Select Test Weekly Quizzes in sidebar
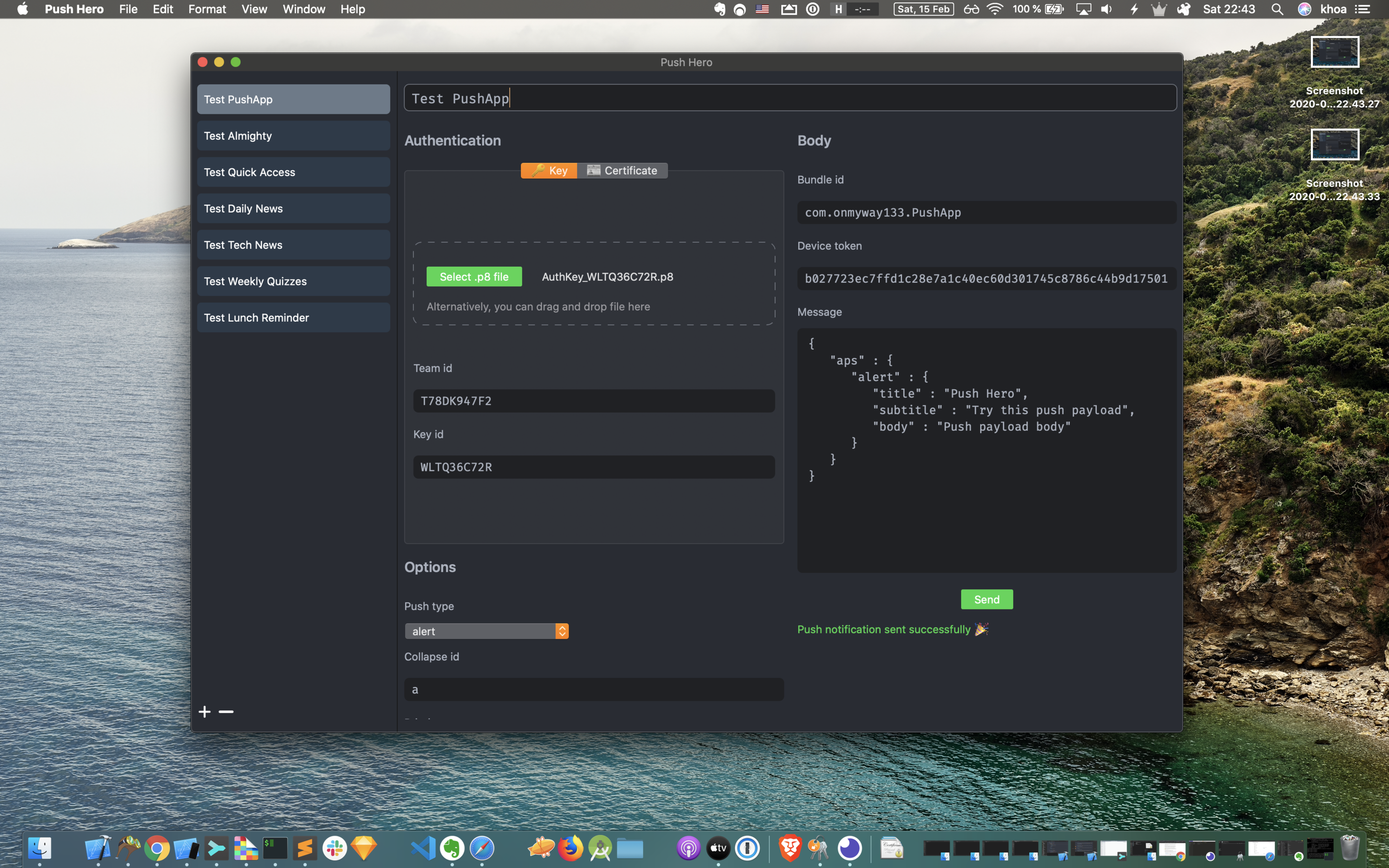Screen dimensions: 1389x868 point(293,281)
